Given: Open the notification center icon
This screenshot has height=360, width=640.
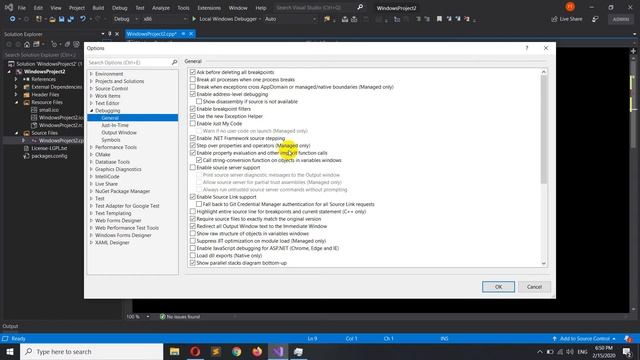Looking at the screenshot, I should click(x=627, y=351).
